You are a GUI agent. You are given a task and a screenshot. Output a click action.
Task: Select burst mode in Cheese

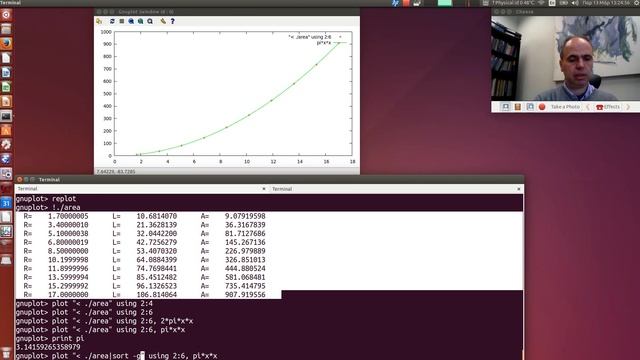tap(530, 107)
